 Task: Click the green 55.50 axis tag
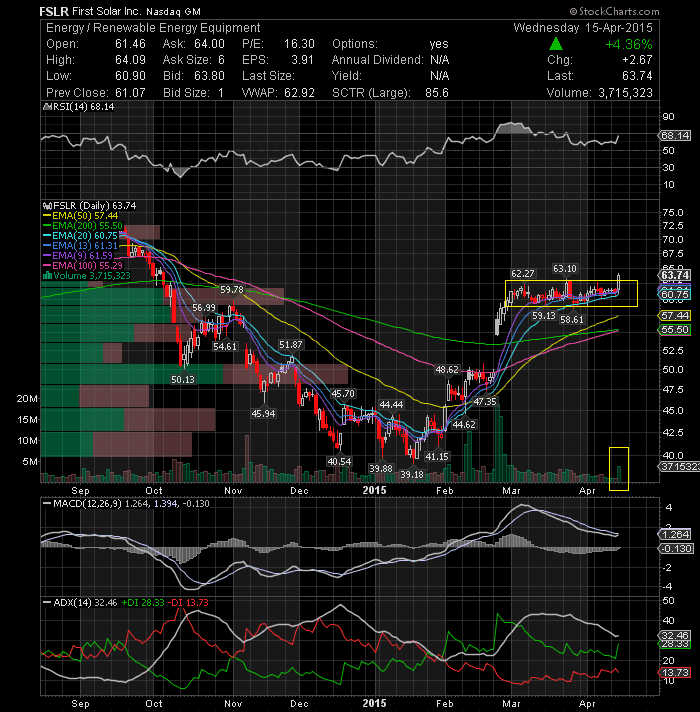click(x=675, y=330)
